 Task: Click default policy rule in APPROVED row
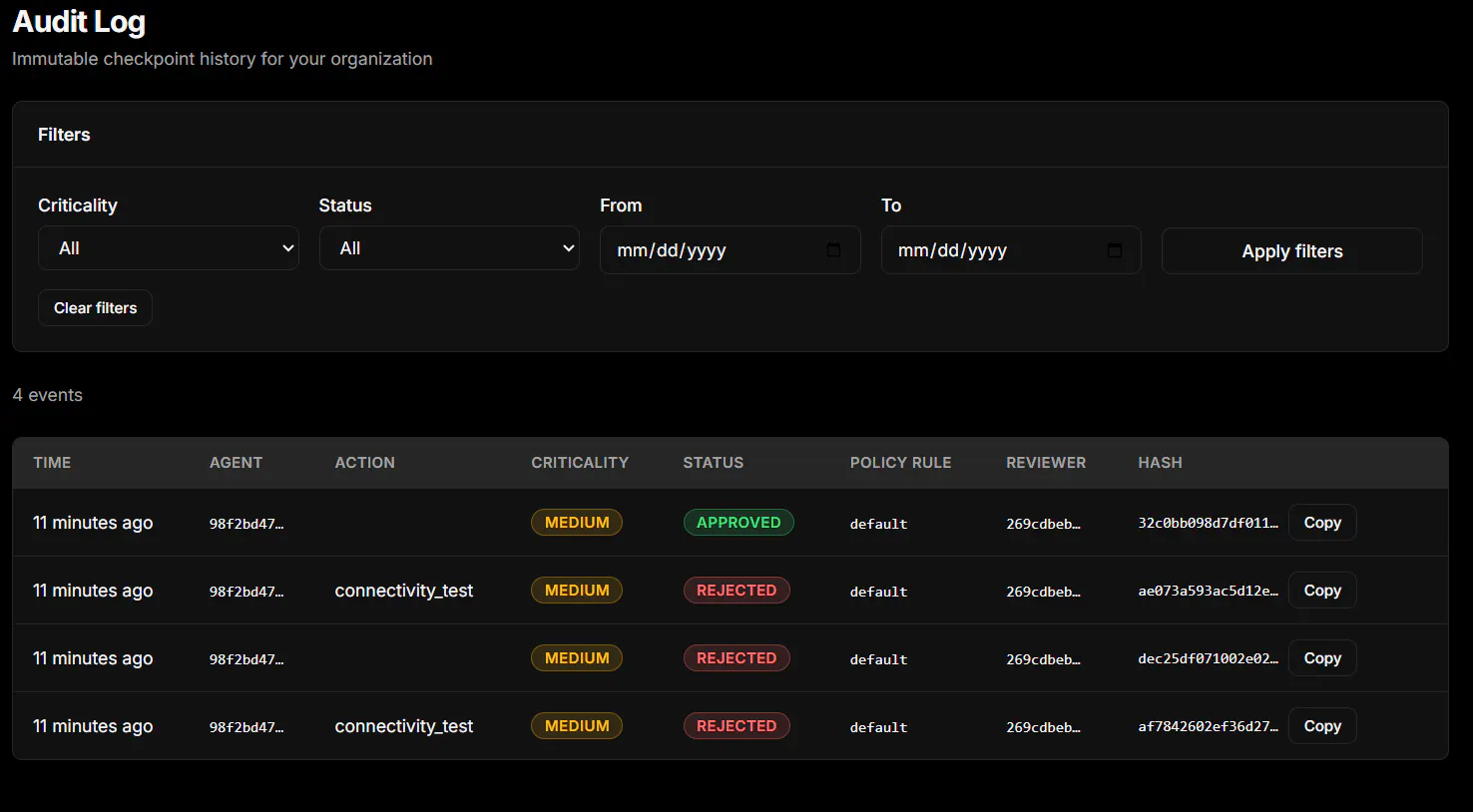point(878,524)
